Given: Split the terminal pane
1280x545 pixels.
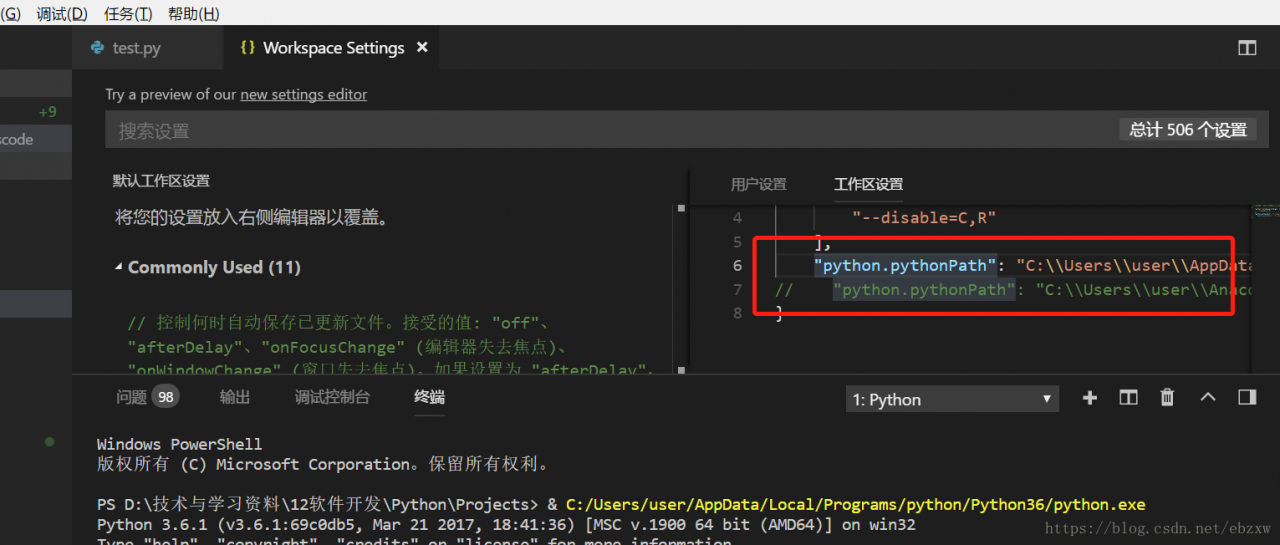Looking at the screenshot, I should (x=1128, y=398).
